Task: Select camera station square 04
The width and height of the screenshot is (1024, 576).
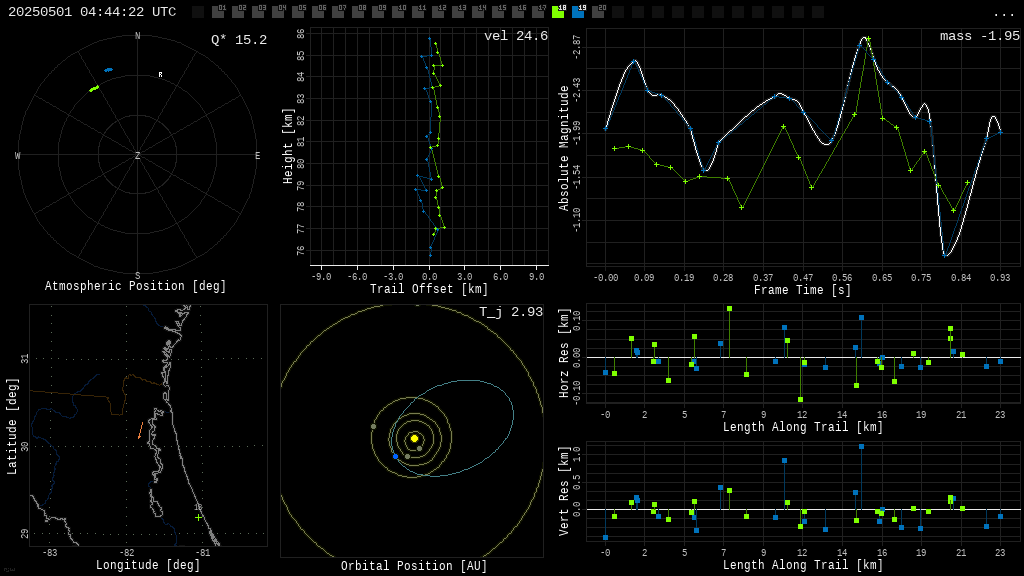Action: (x=278, y=12)
